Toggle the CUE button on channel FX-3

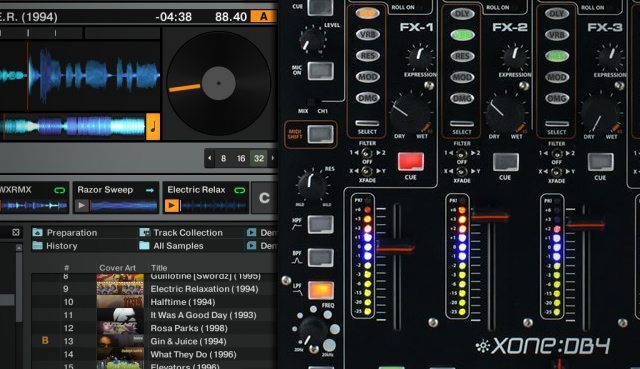[x=600, y=162]
